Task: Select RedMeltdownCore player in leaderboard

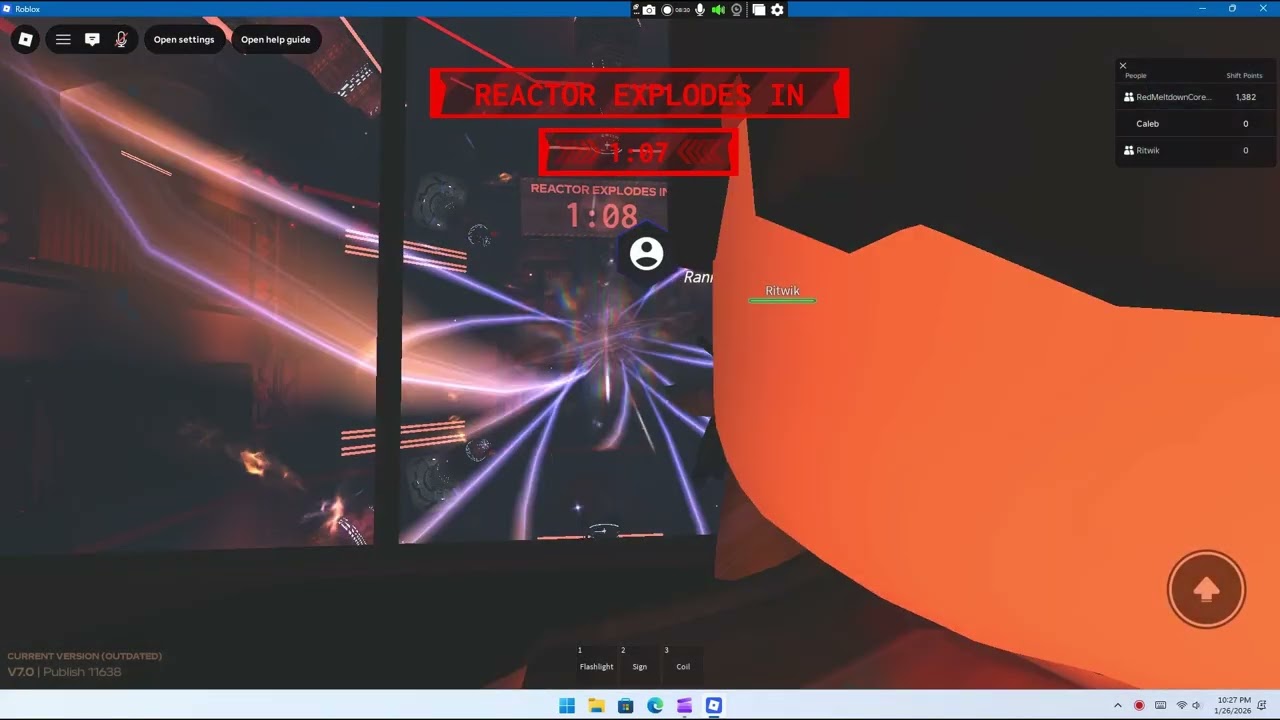Action: coord(1196,97)
